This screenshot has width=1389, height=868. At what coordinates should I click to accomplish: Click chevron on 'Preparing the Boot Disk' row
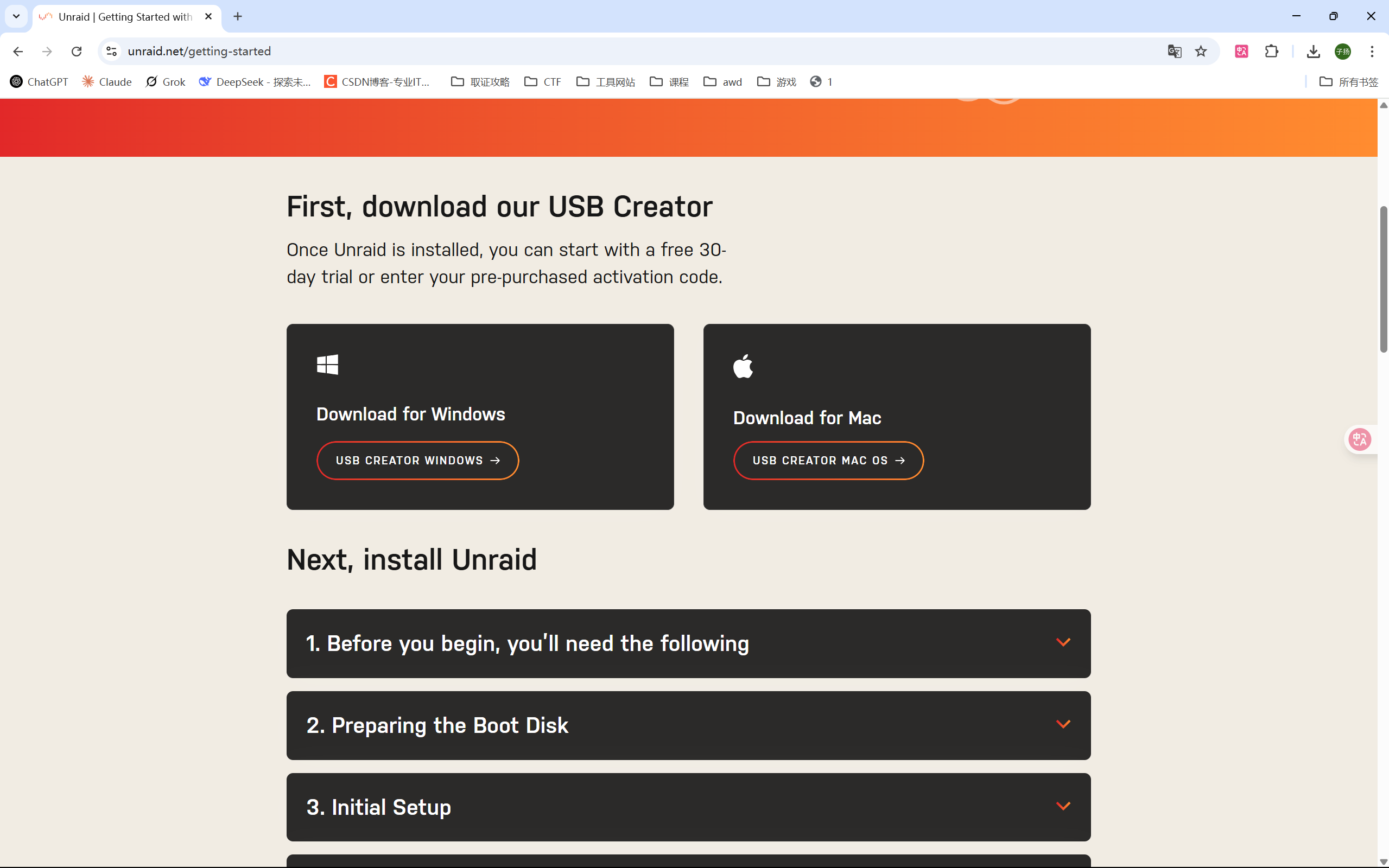1063,724
